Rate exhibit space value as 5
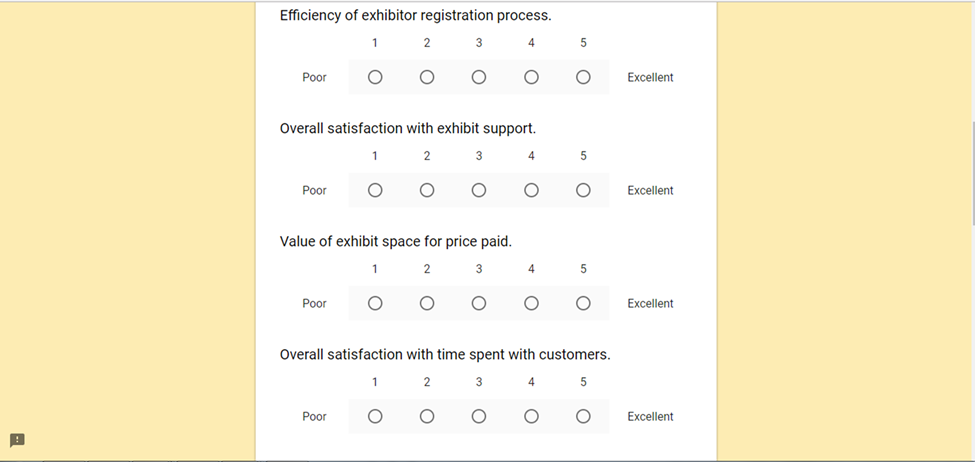The height and width of the screenshot is (462, 975). 583,303
